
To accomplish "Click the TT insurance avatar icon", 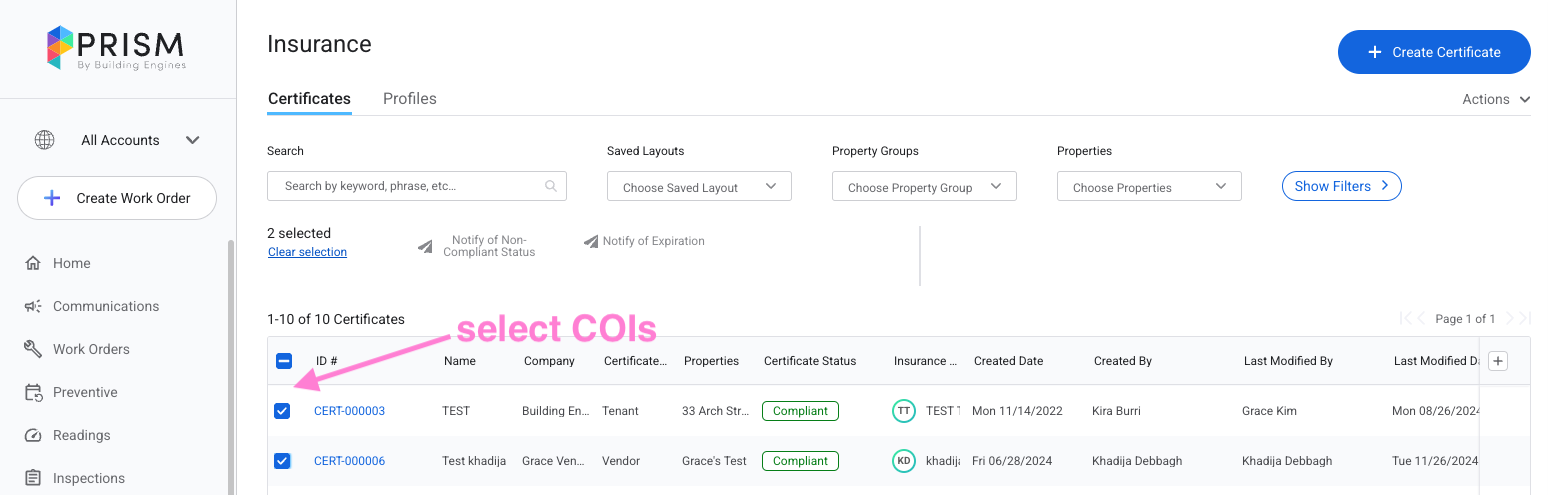I will (x=903, y=411).
